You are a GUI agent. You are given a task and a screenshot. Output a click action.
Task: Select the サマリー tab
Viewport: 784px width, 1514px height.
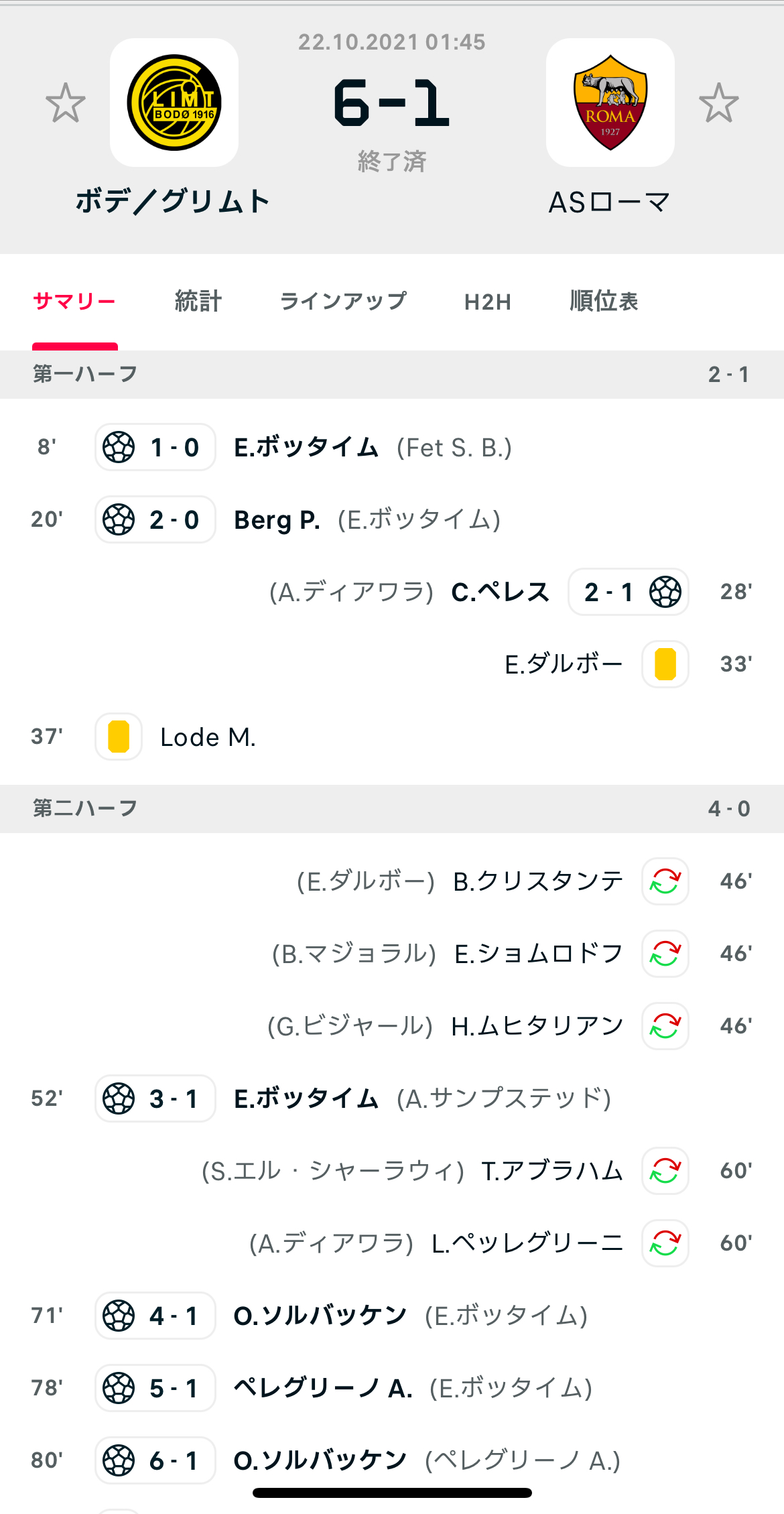[x=74, y=302]
